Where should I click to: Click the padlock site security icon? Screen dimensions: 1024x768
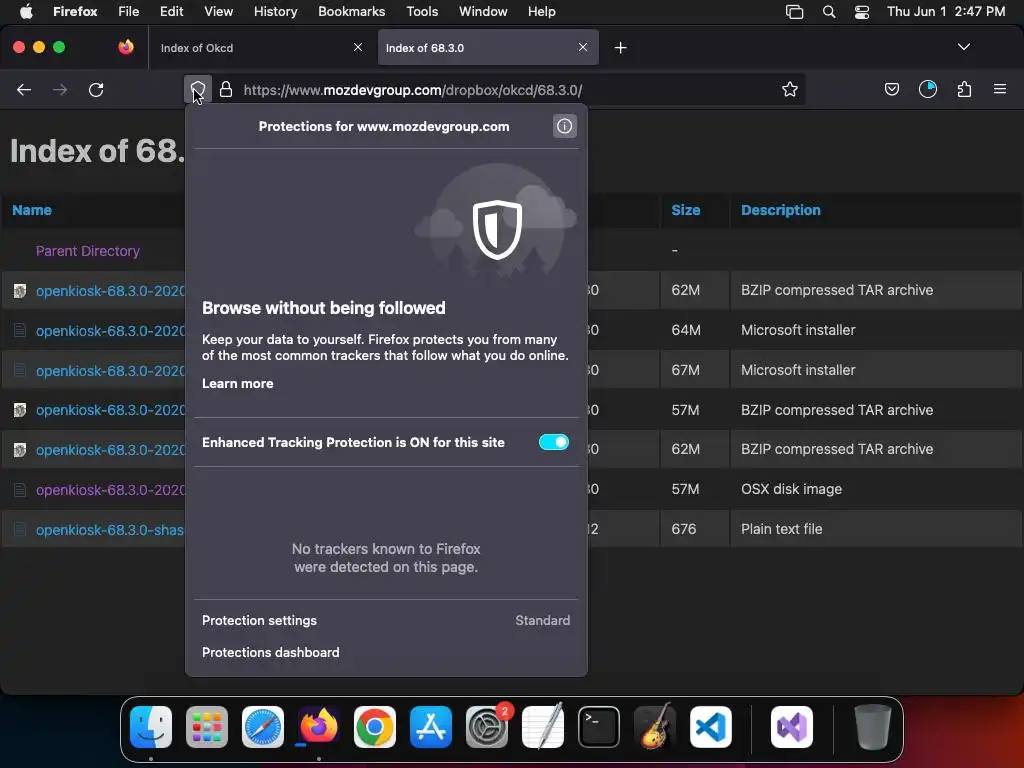pyautogui.click(x=226, y=89)
